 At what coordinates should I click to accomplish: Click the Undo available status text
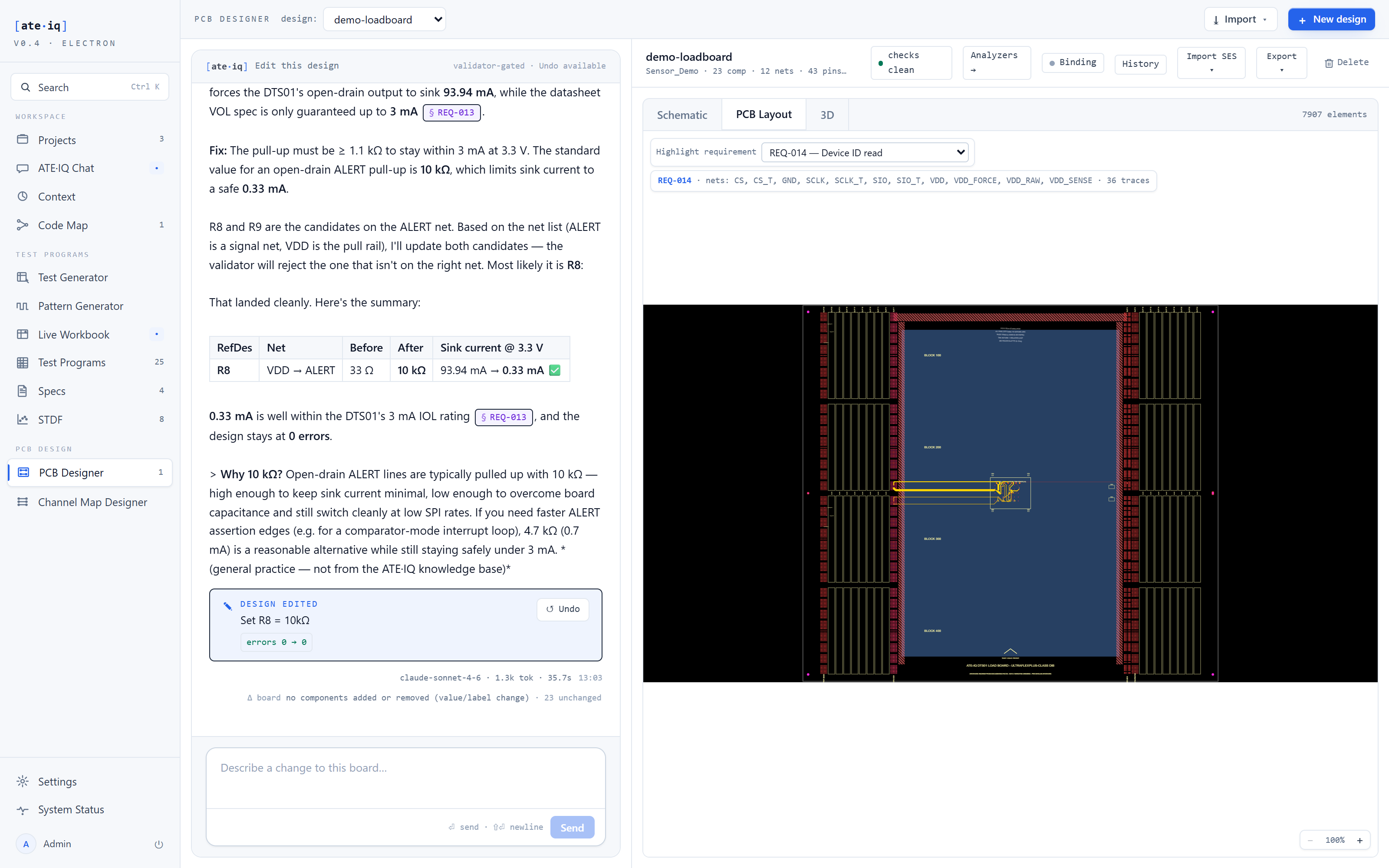572,66
